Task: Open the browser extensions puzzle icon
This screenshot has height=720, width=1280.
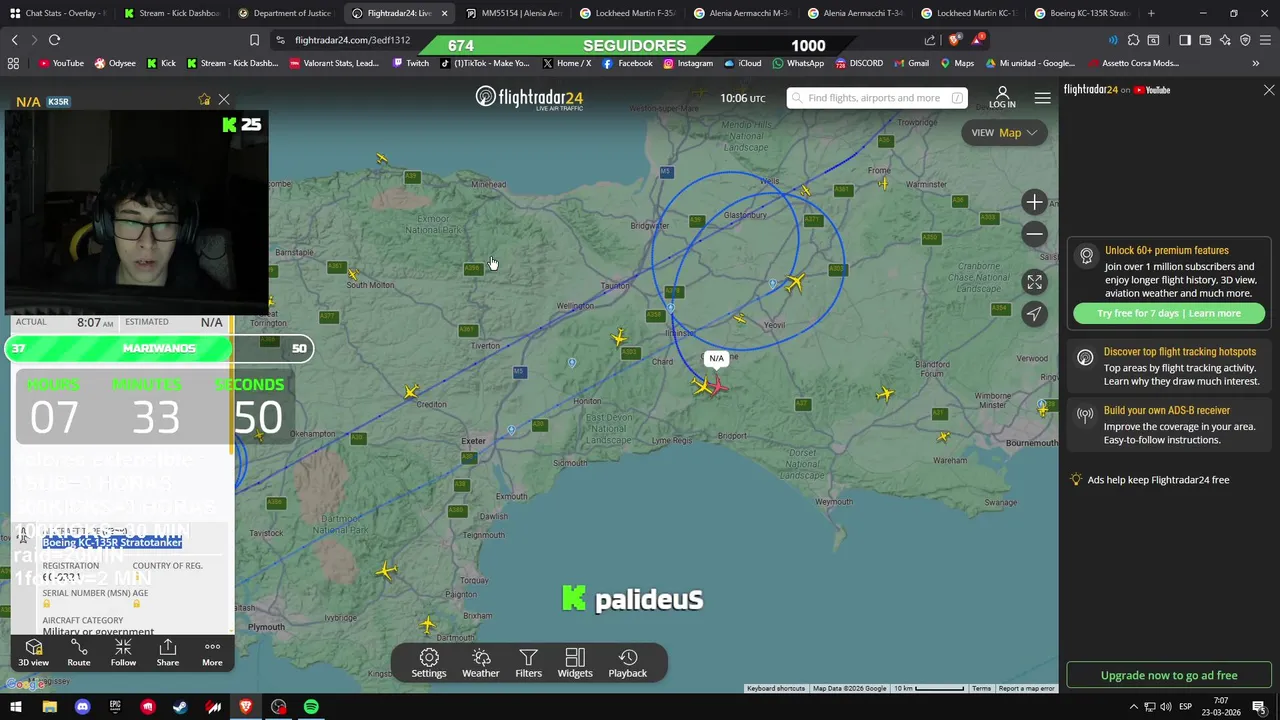Action: (x=1133, y=40)
